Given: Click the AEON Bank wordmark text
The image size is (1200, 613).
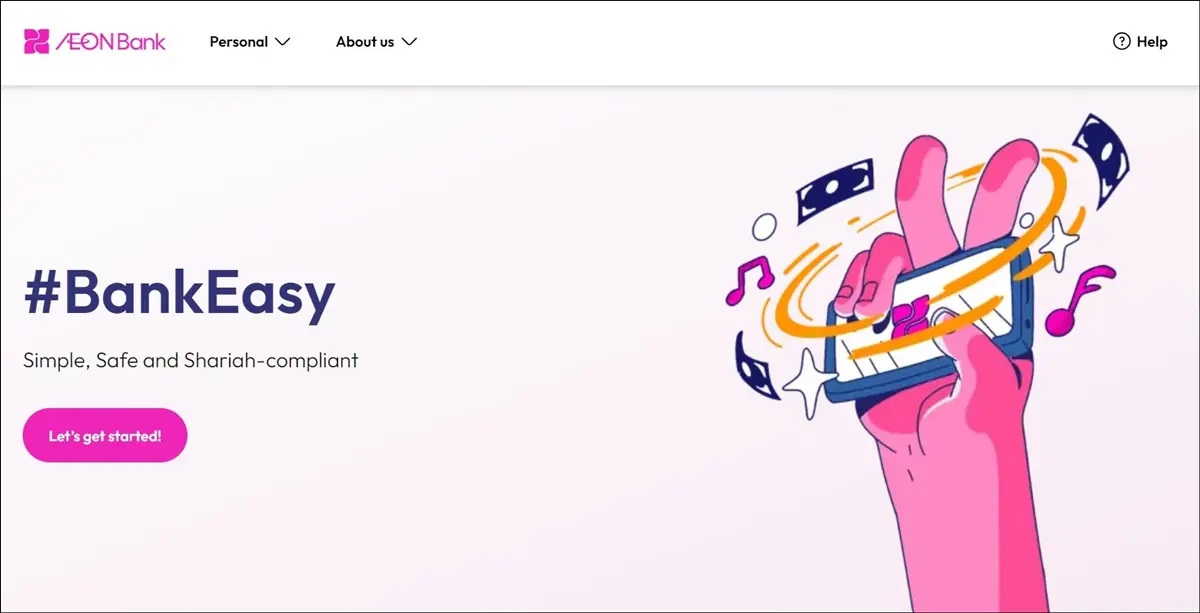Looking at the screenshot, I should tap(111, 42).
